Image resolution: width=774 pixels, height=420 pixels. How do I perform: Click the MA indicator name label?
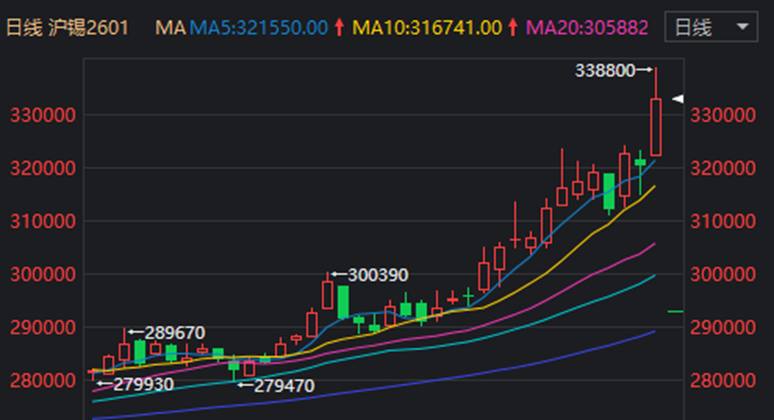[169, 28]
